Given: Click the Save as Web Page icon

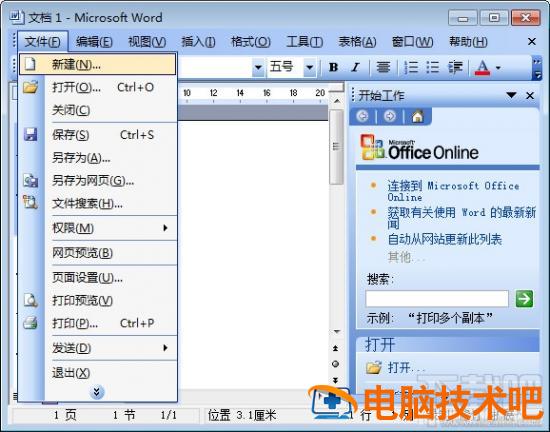Looking at the screenshot, I should click(x=31, y=180).
